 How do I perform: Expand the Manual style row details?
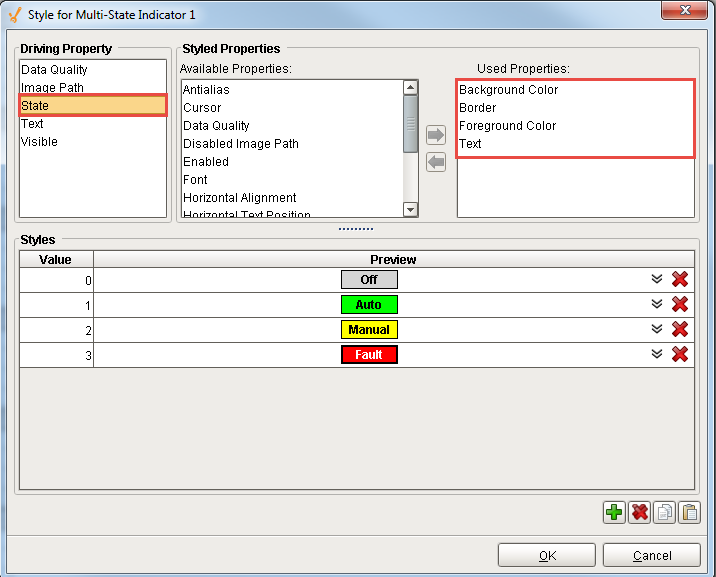(657, 329)
